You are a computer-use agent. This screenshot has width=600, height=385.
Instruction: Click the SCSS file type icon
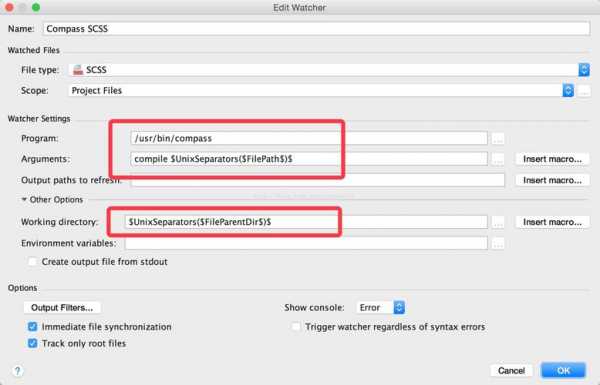[x=78, y=70]
